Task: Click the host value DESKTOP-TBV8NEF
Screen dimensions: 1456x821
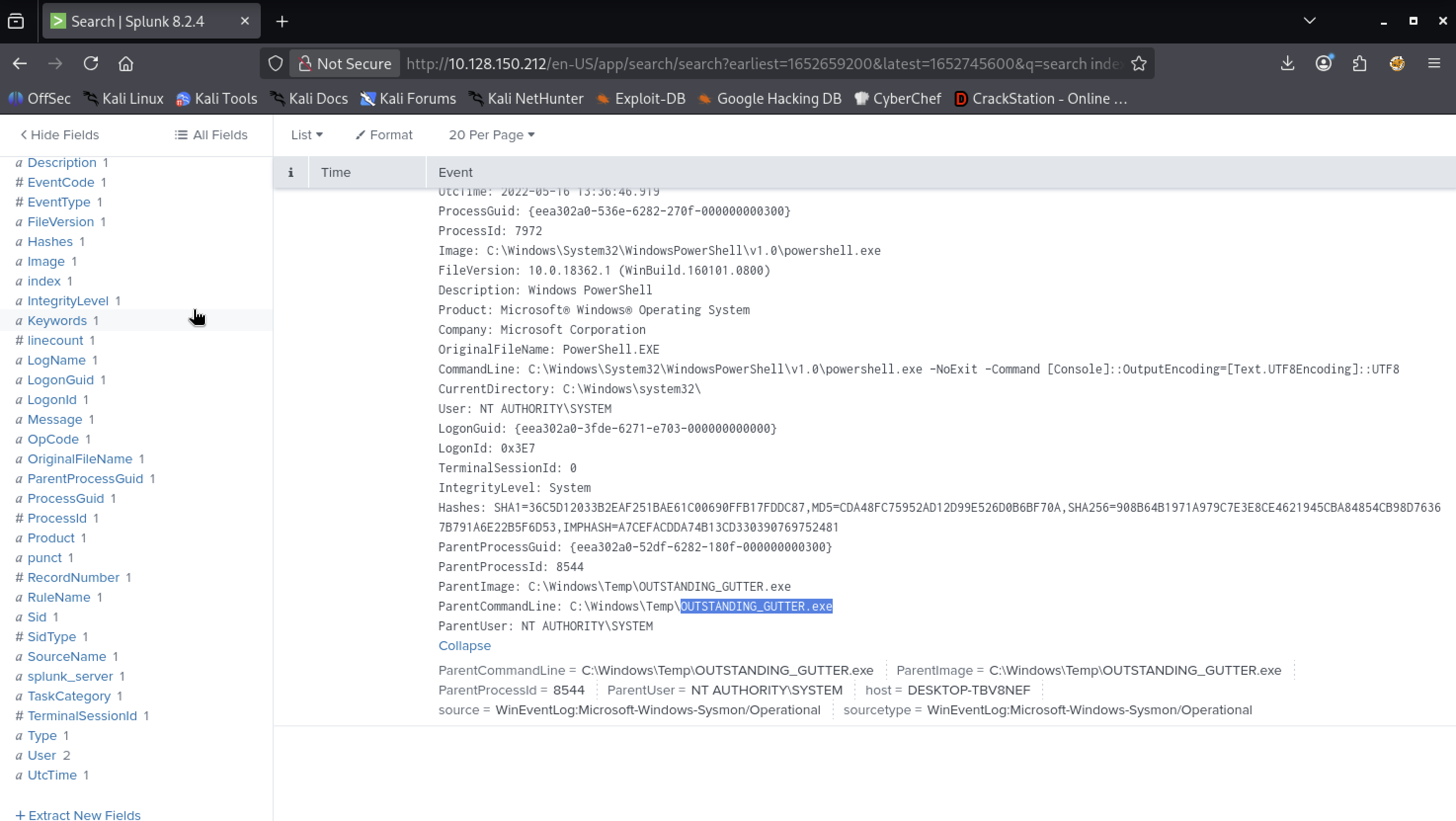Action: point(969,690)
